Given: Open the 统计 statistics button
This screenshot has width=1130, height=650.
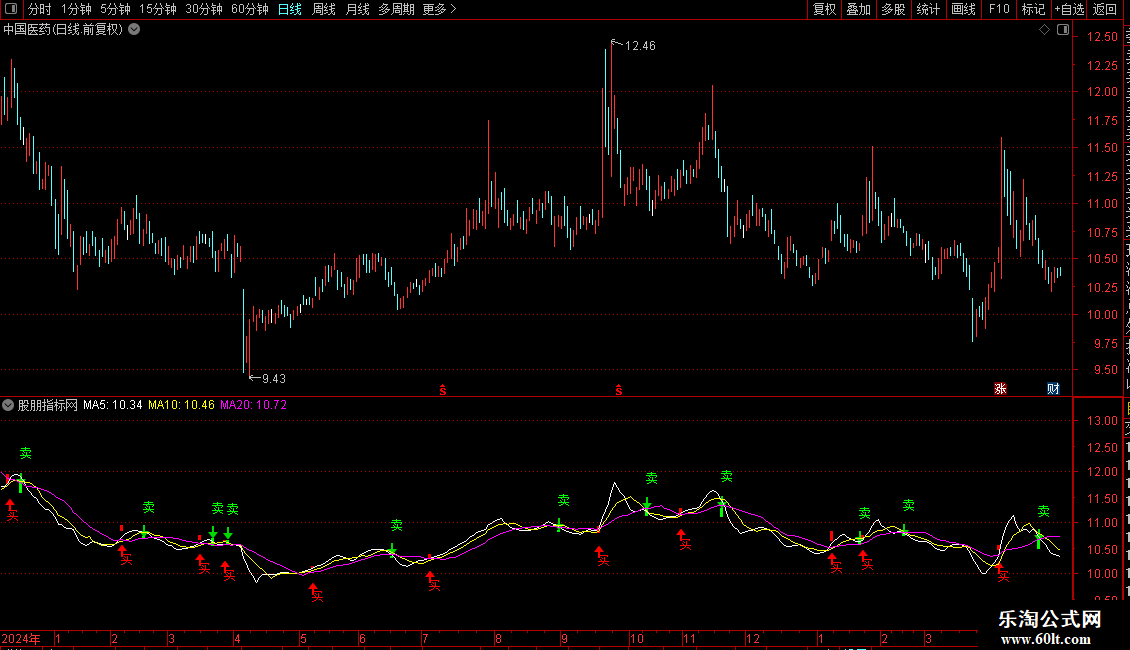Looking at the screenshot, I should 928,9.
